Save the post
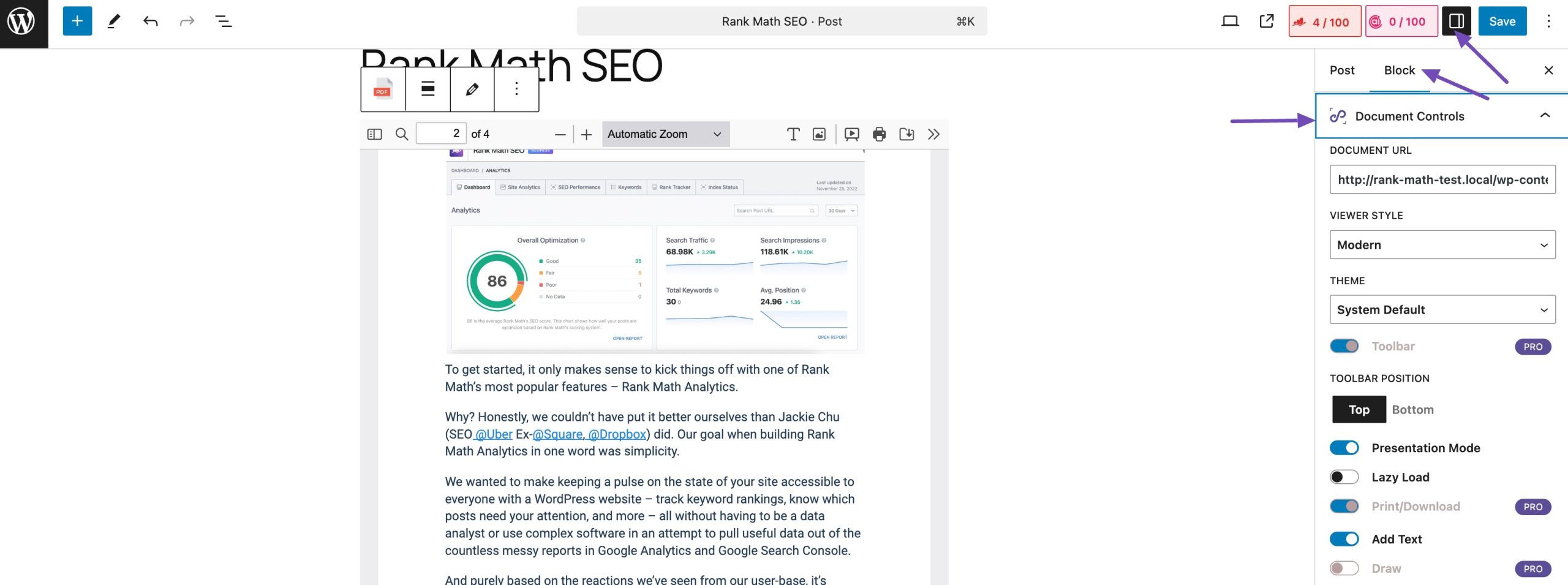Screen dimensions: 1568x585 (x=1502, y=21)
